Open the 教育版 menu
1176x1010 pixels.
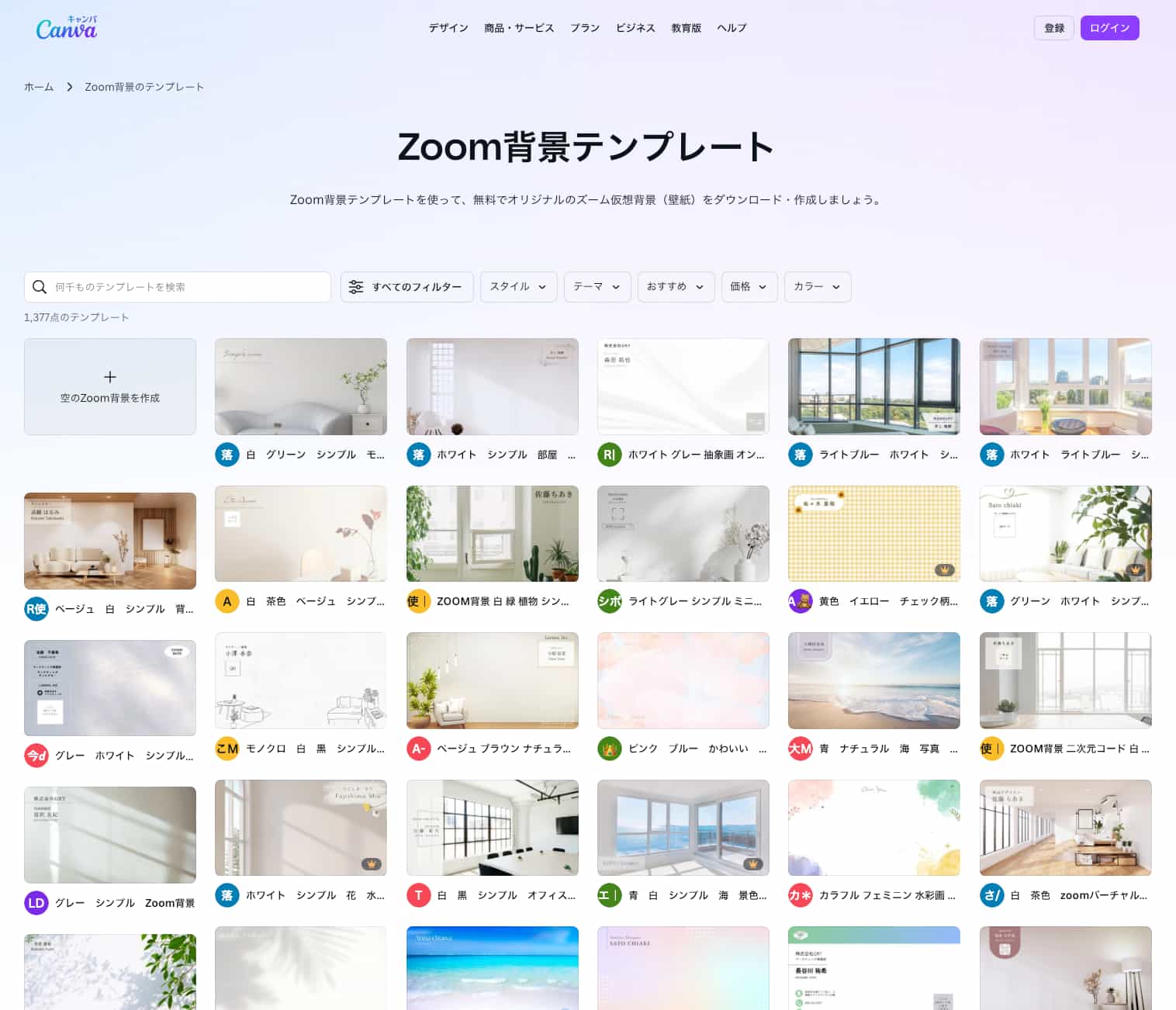[686, 28]
